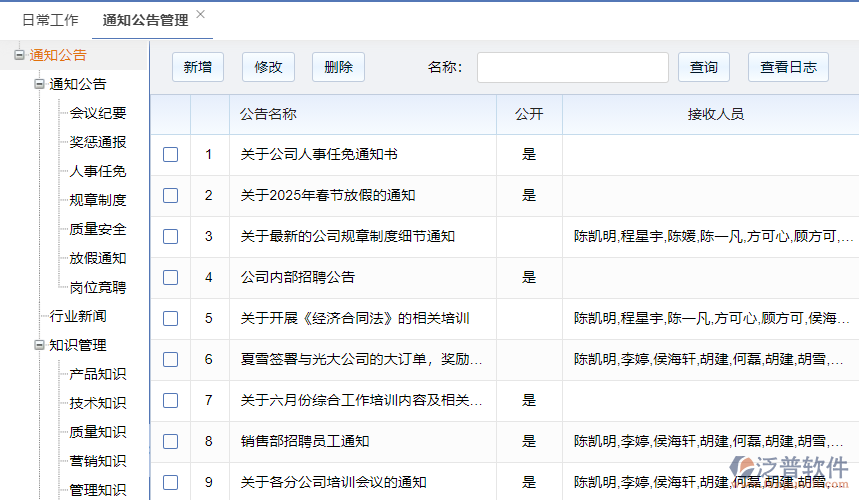Tick checkbox for 2025年春节放假 notice
Viewport: 859px width, 500px height.
pos(171,196)
